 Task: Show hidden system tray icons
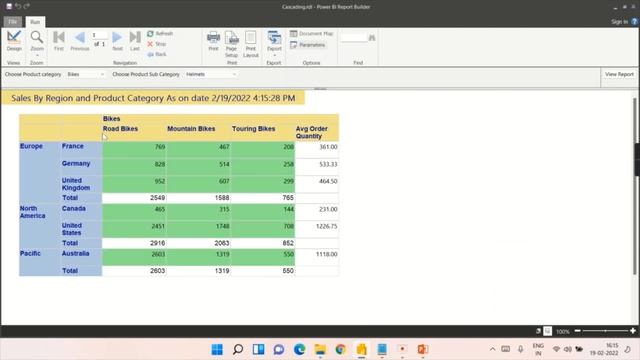coord(493,349)
